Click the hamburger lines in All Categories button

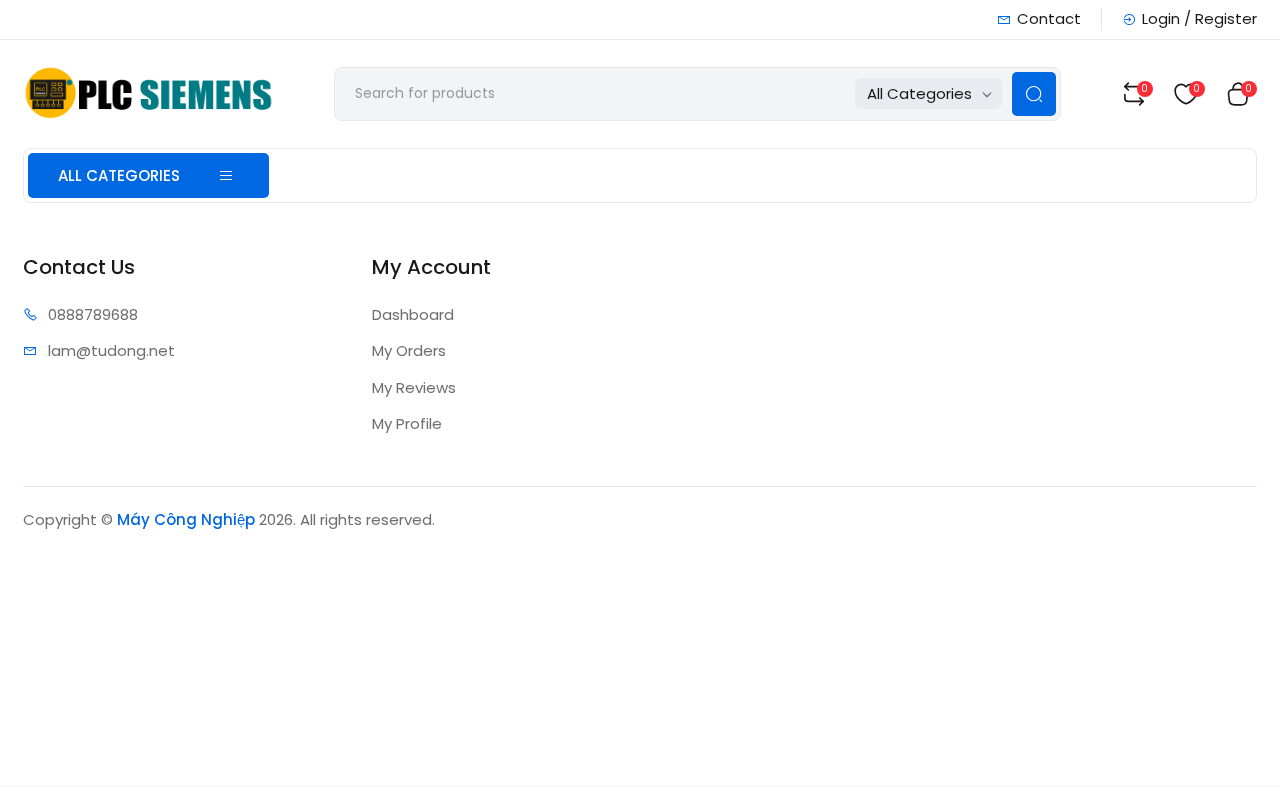coord(226,176)
